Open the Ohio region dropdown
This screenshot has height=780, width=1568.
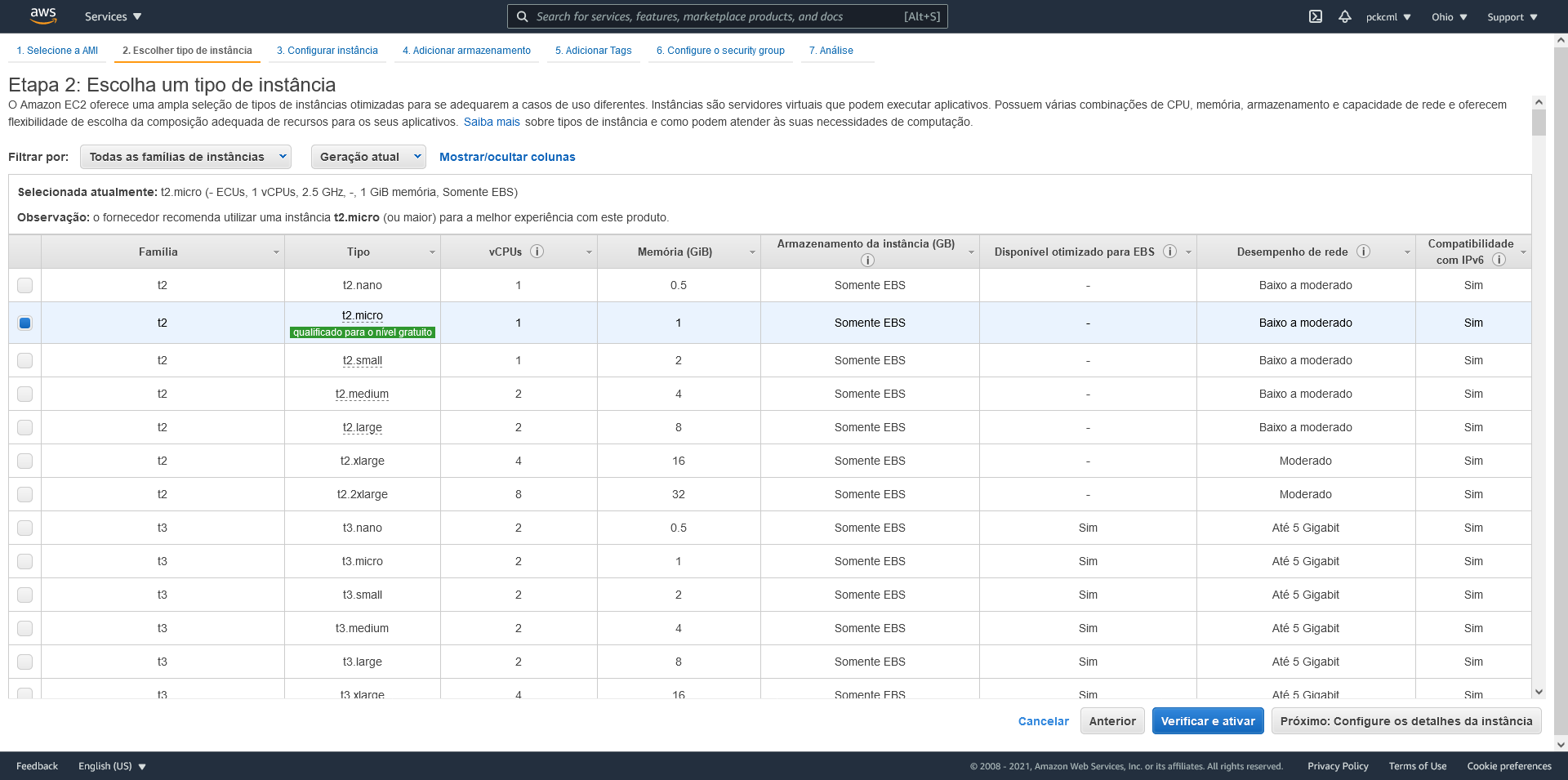point(1449,16)
